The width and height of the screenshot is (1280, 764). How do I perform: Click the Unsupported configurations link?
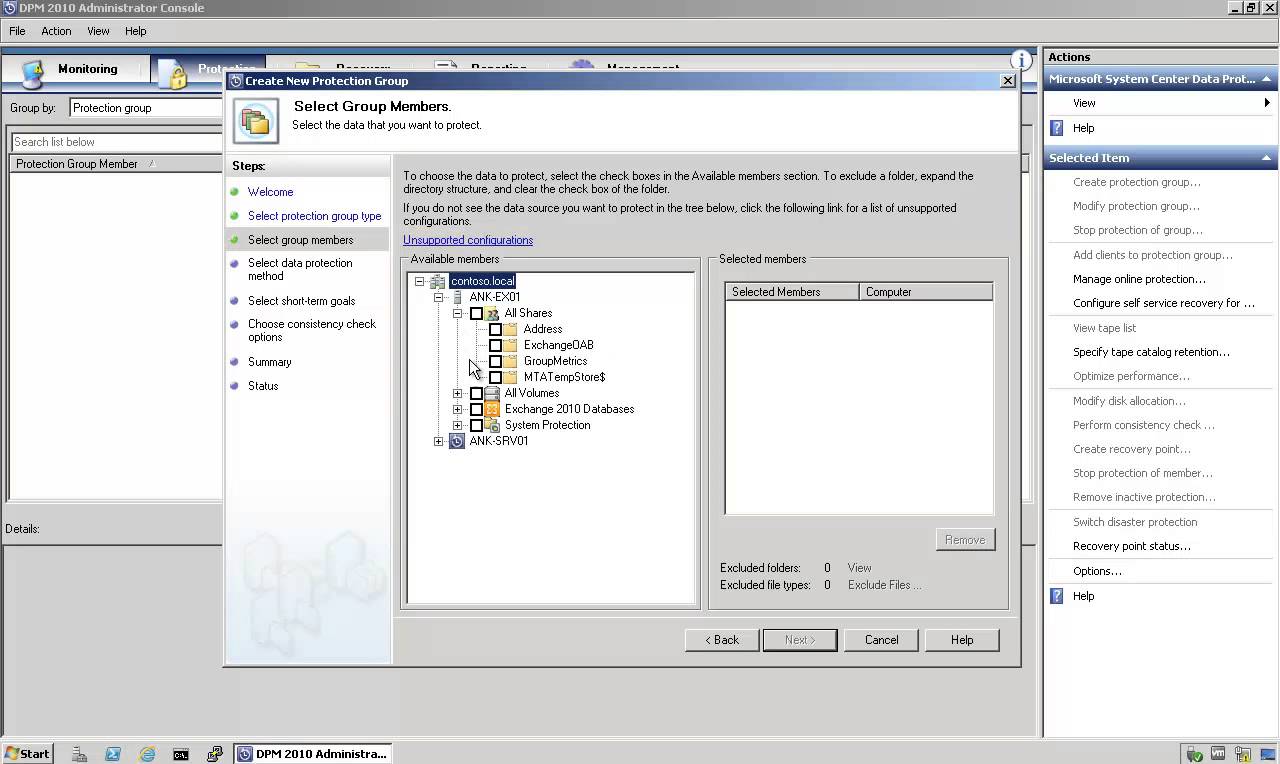point(468,240)
